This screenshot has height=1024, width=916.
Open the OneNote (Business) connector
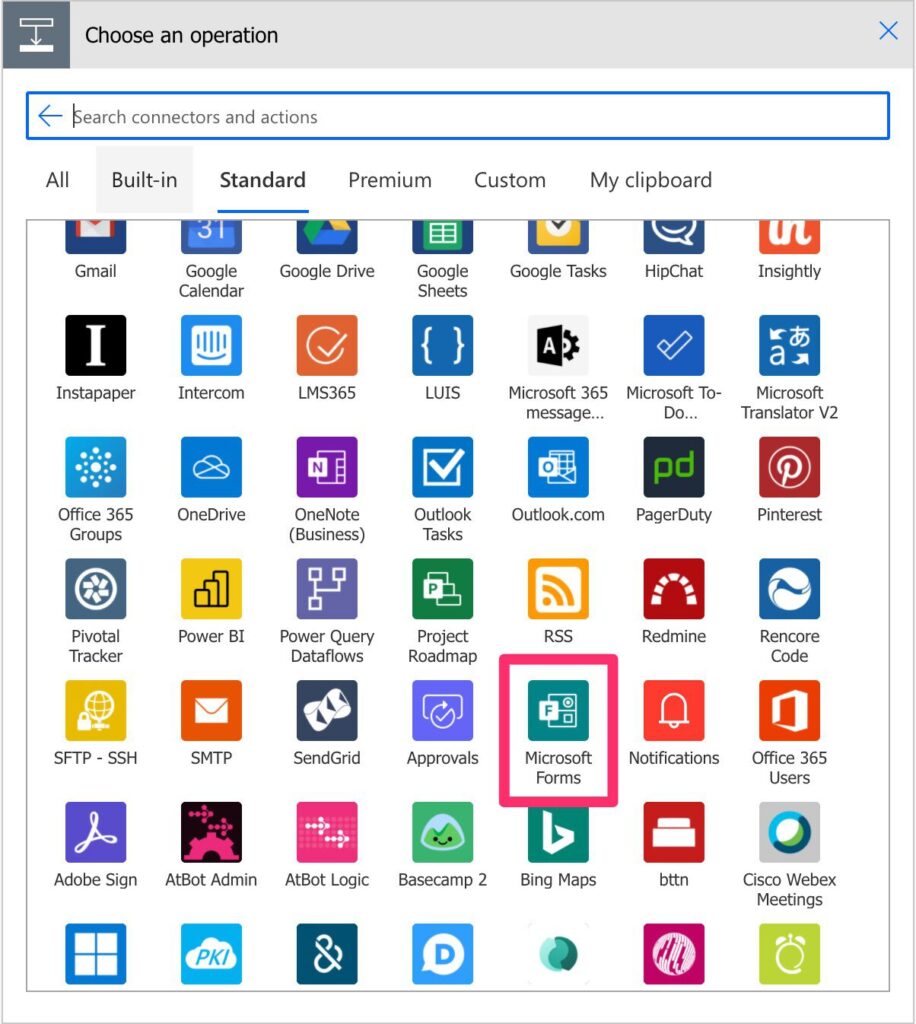pyautogui.click(x=327, y=467)
